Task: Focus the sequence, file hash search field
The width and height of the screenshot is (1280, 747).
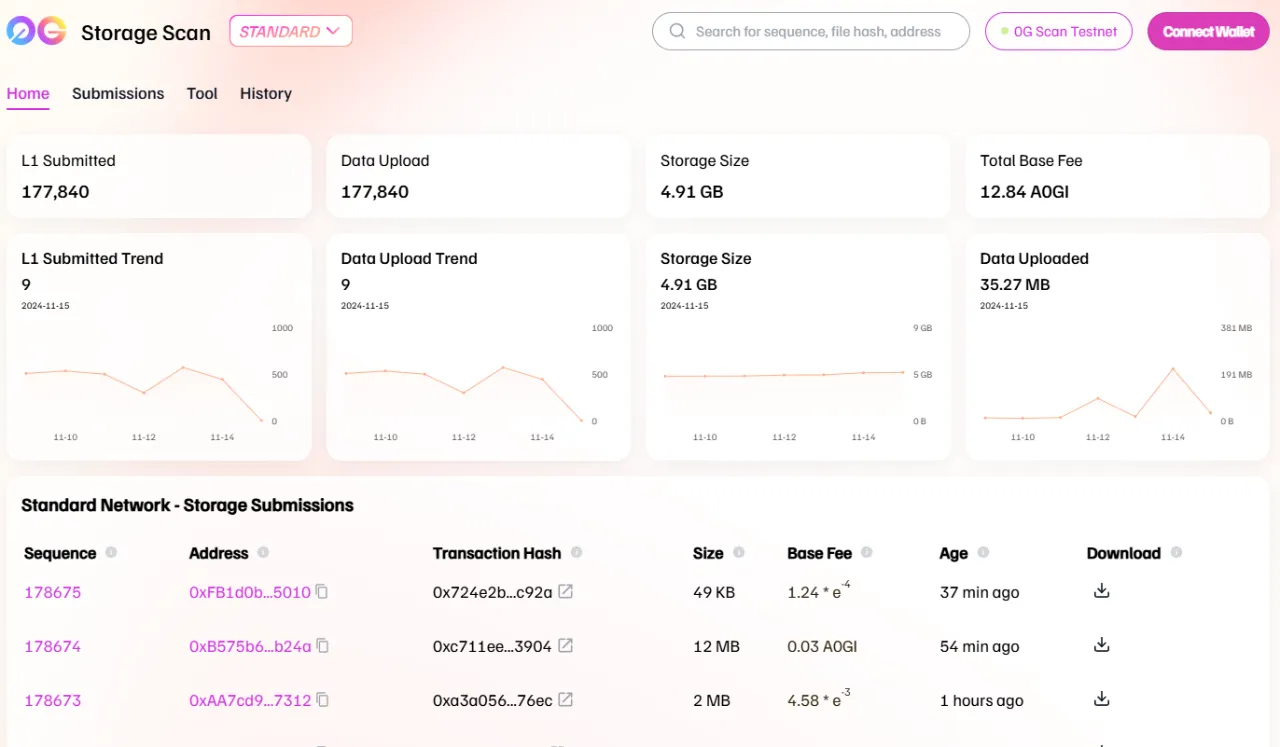Action: coord(817,32)
